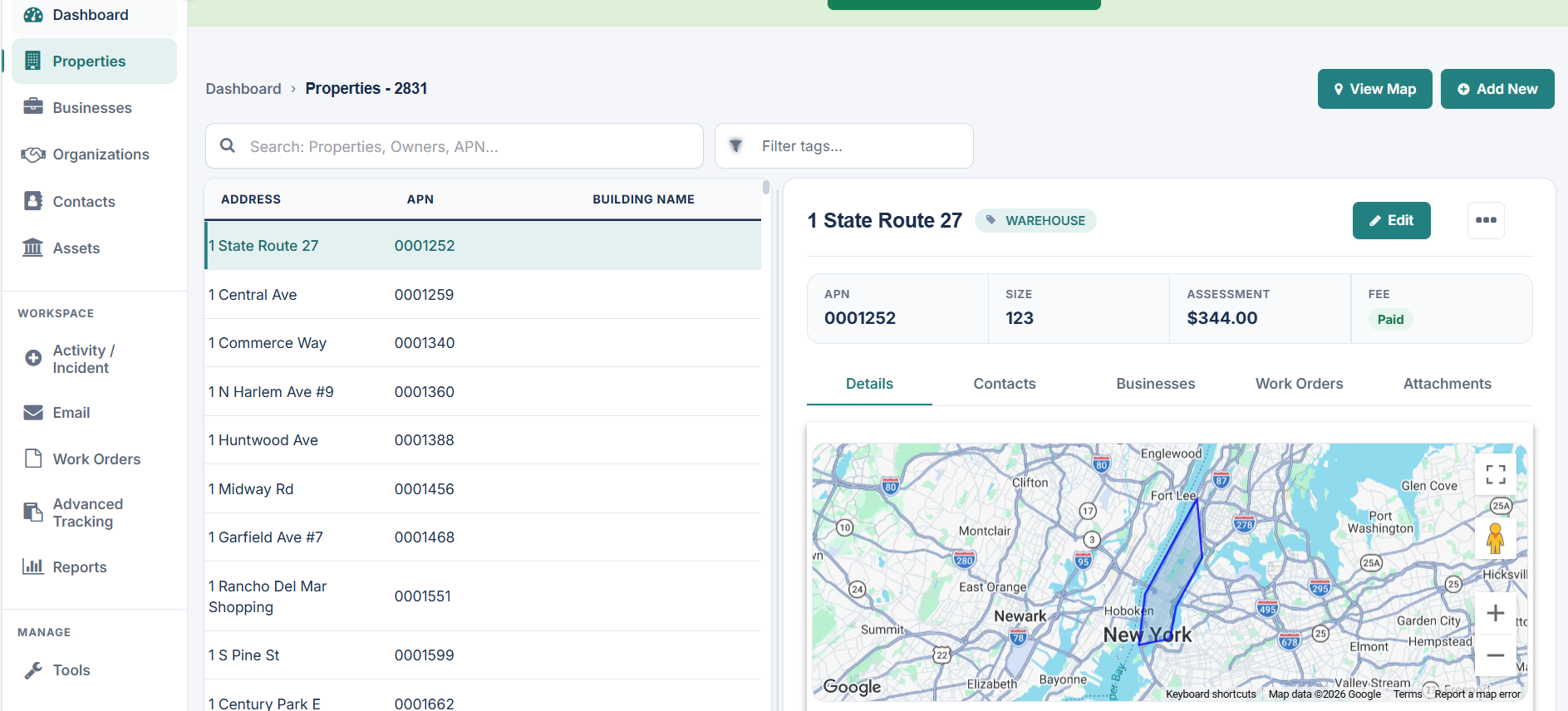Screen dimensions: 1568x711
Task: Click the Organizations handshake icon
Action: click(33, 154)
